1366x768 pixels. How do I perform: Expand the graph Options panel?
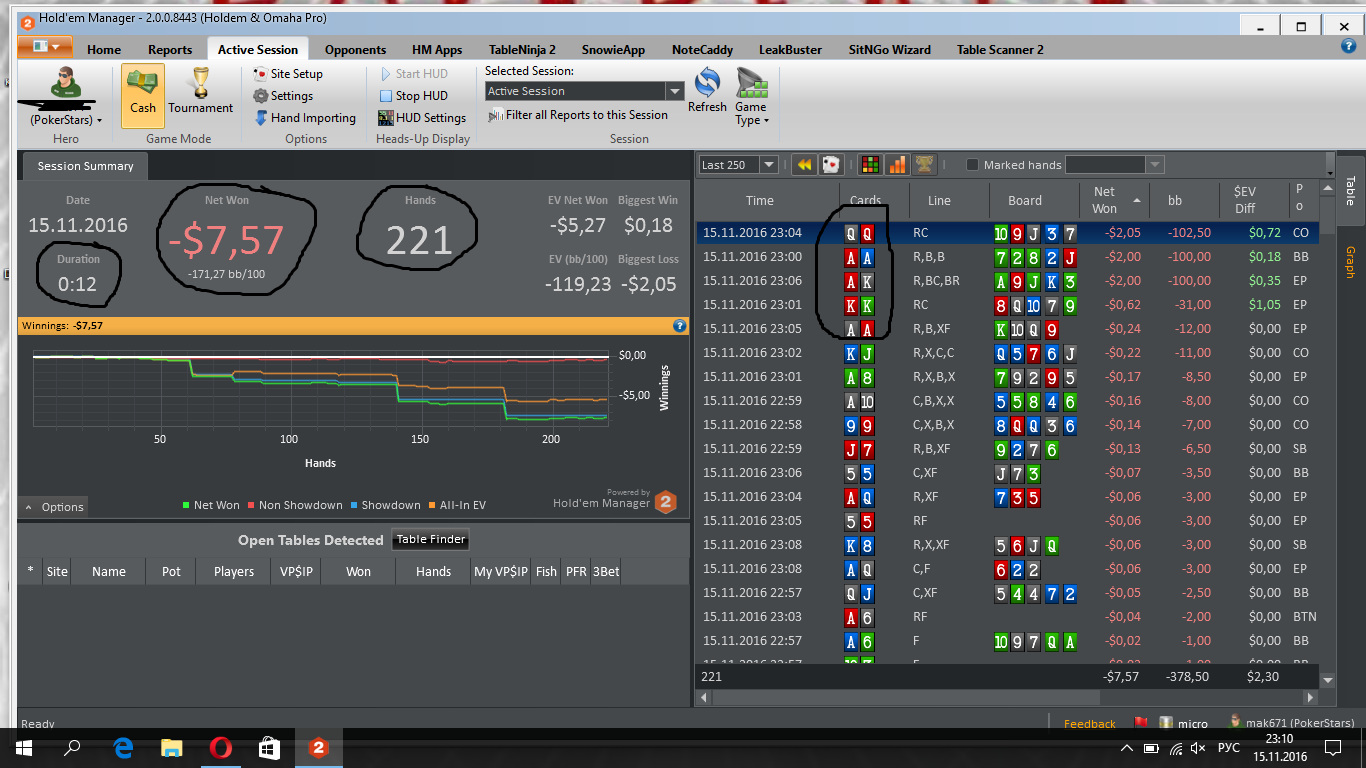tap(54, 507)
